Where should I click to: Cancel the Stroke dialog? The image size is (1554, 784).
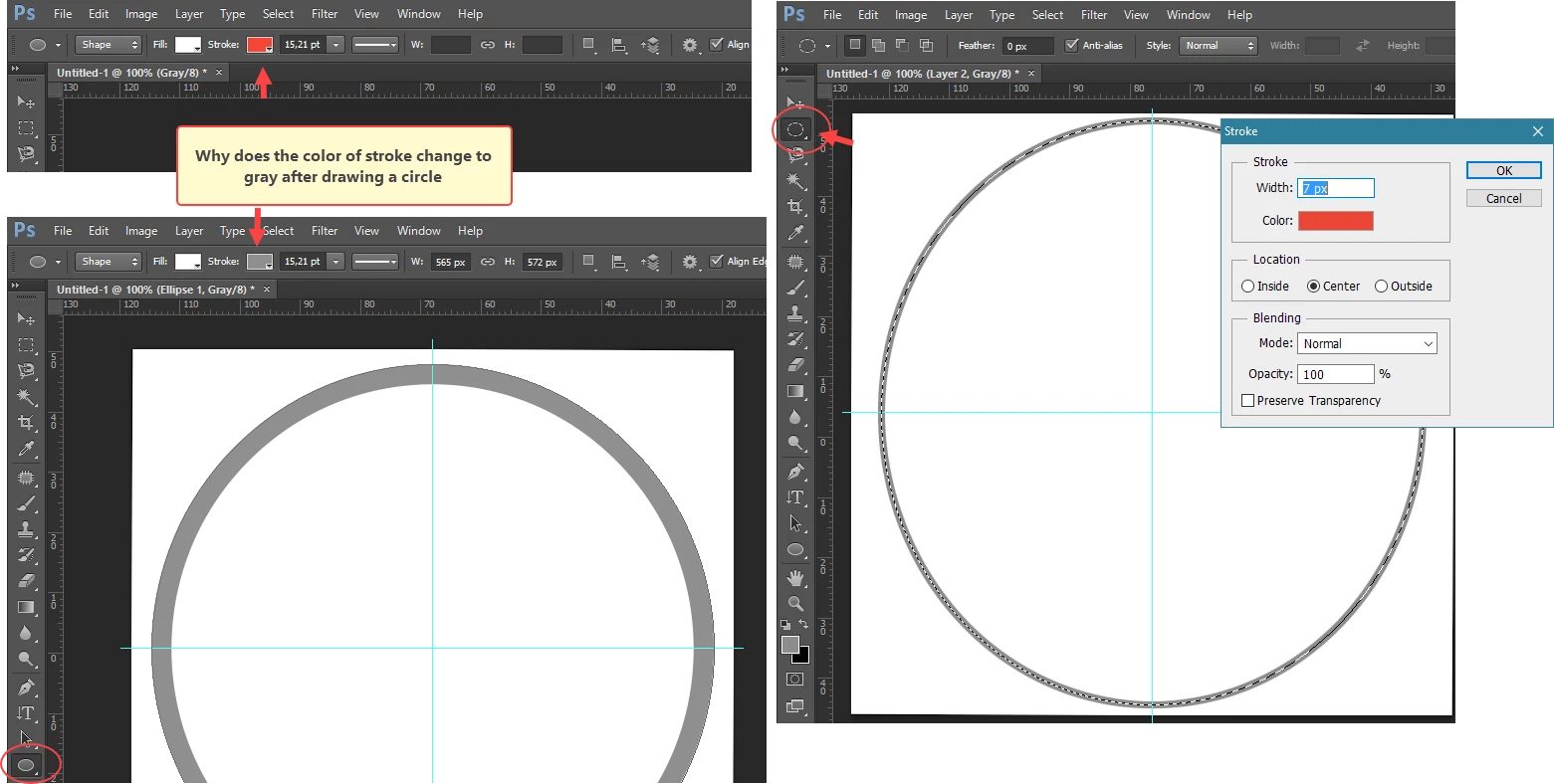tap(1504, 198)
